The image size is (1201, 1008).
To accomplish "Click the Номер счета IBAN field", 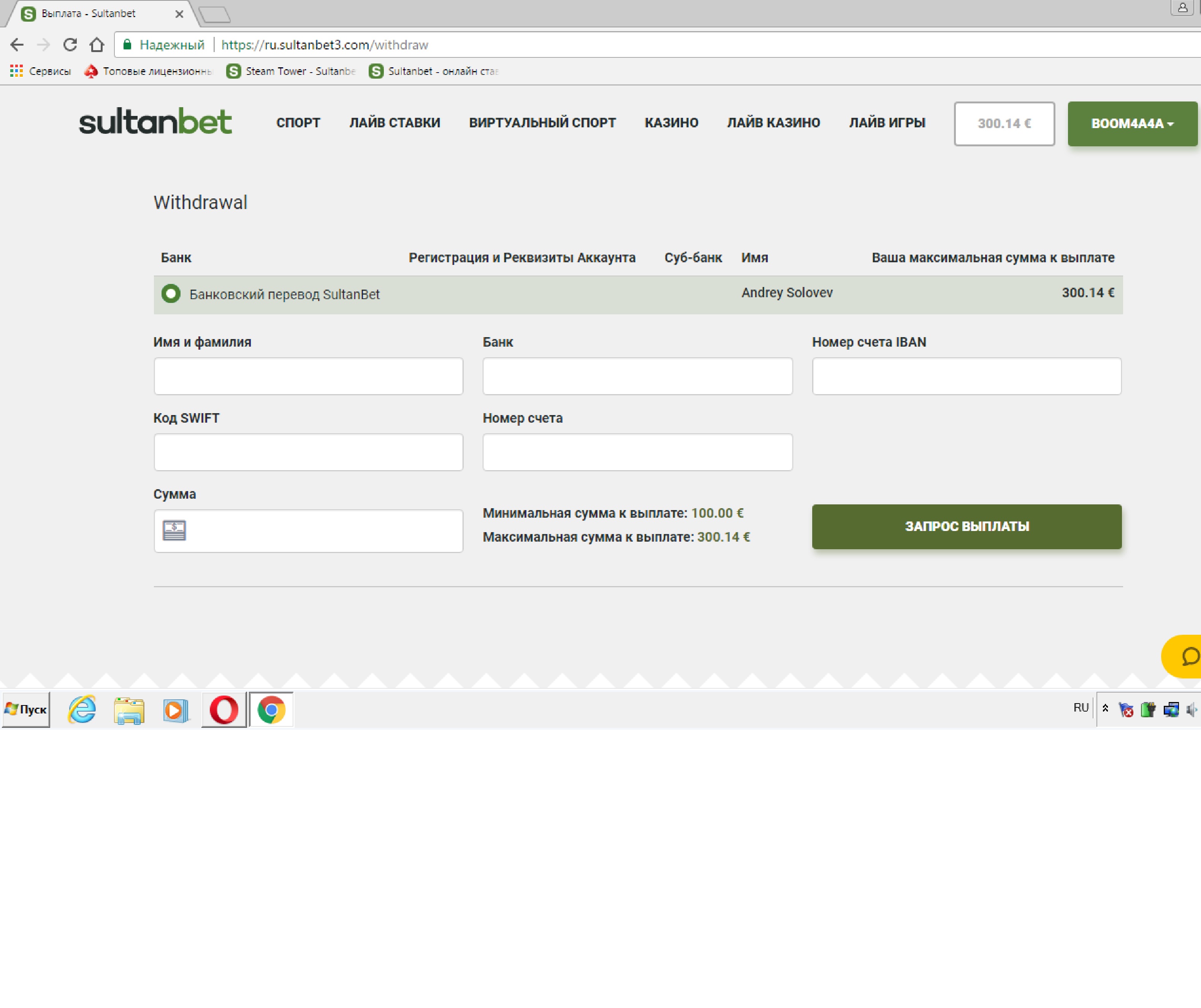I will (x=966, y=376).
